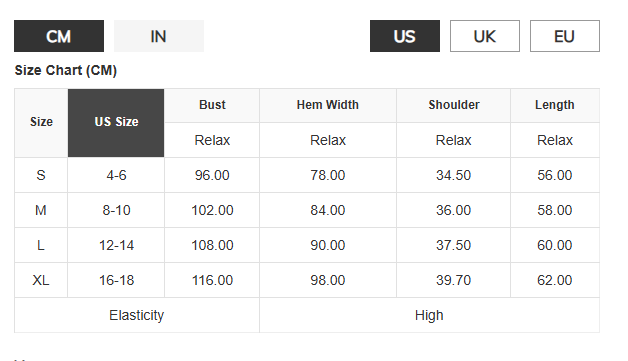Screen dimensions: 628x361
Task: Select the M size row label
Action: click(x=41, y=210)
